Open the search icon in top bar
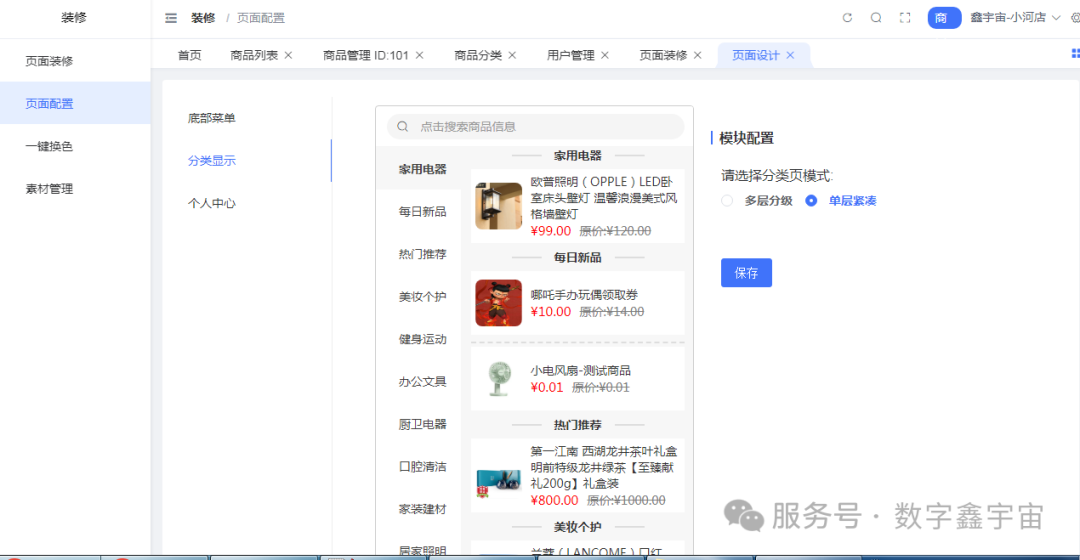 click(x=876, y=18)
